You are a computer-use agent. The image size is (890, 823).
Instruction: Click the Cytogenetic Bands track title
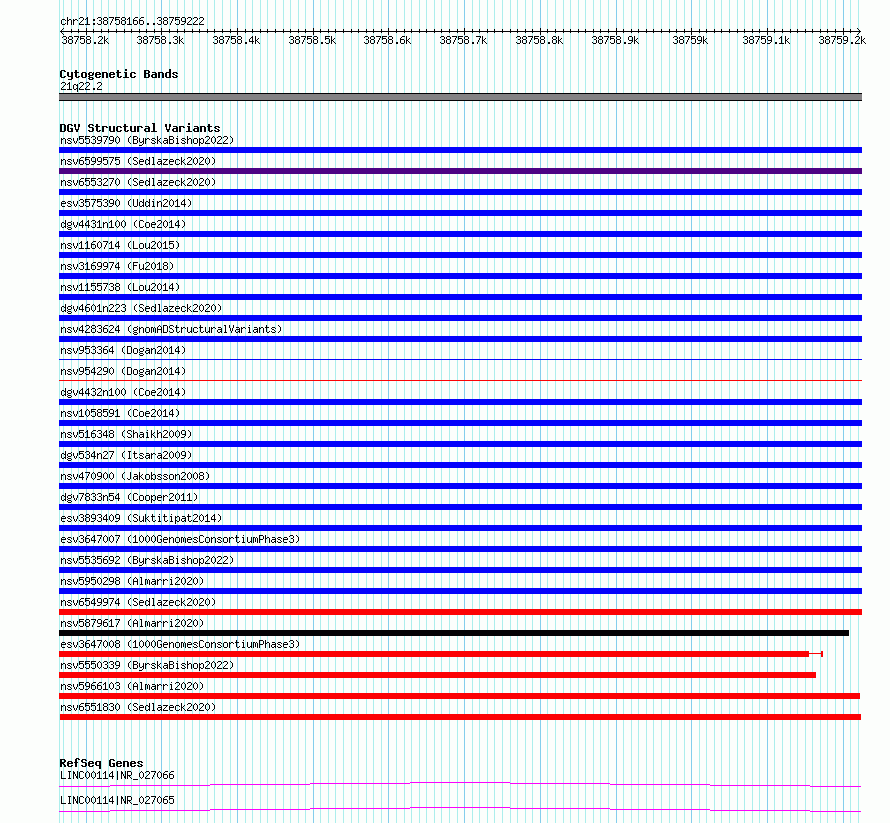(119, 74)
